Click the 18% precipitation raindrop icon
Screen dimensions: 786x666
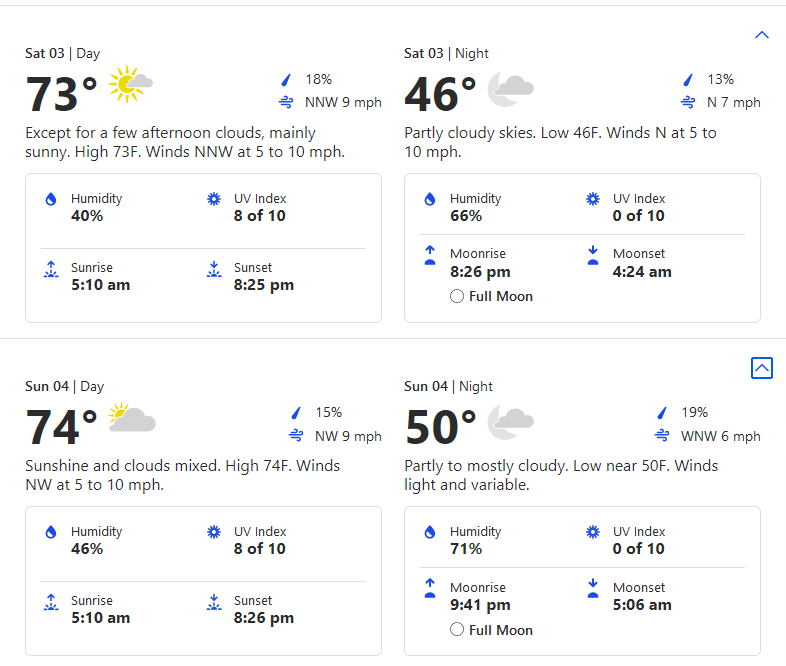pyautogui.click(x=286, y=79)
